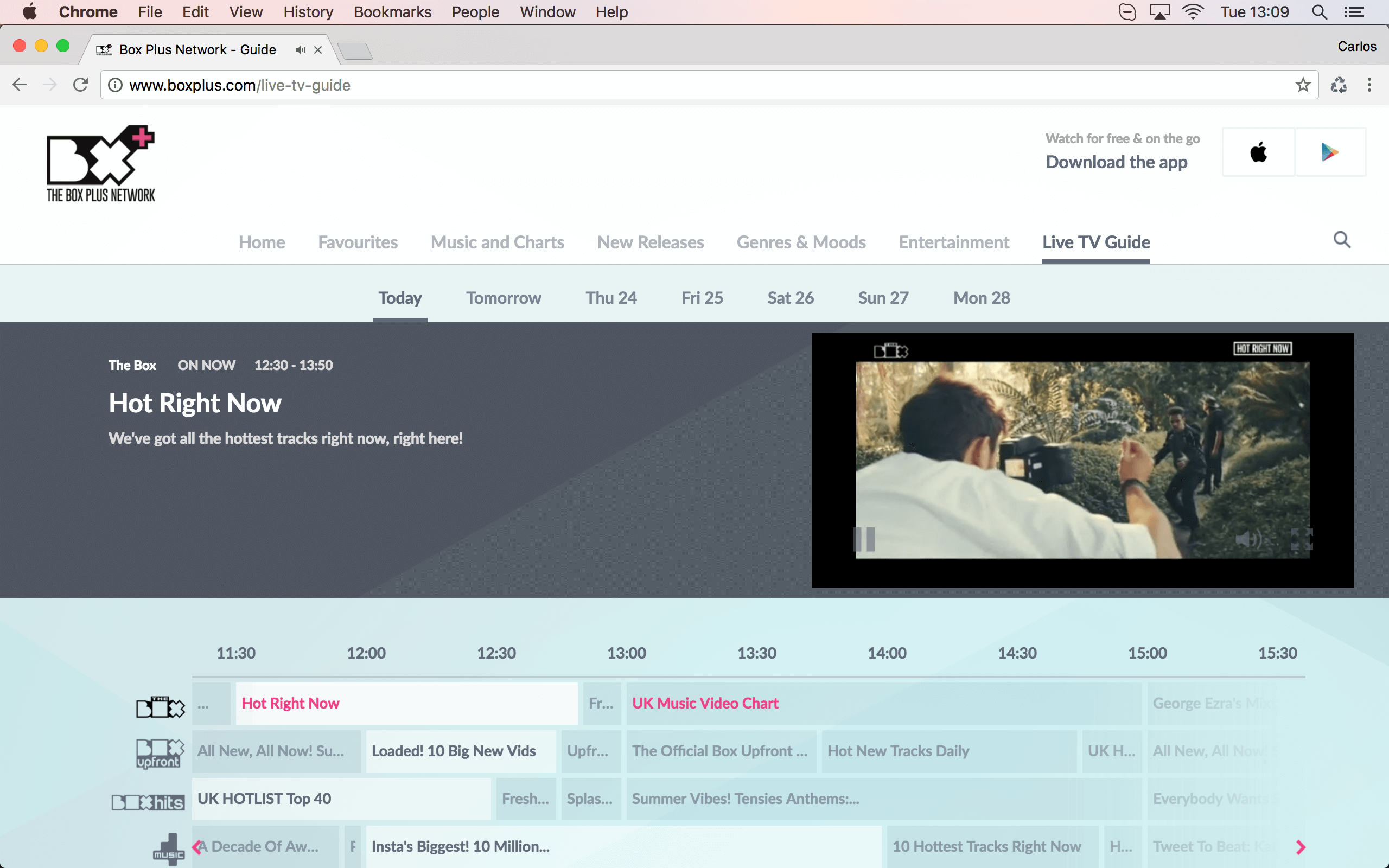This screenshot has width=1389, height=868.
Task: Select 10 Hottest Tracks Right Now programme
Action: [992, 846]
